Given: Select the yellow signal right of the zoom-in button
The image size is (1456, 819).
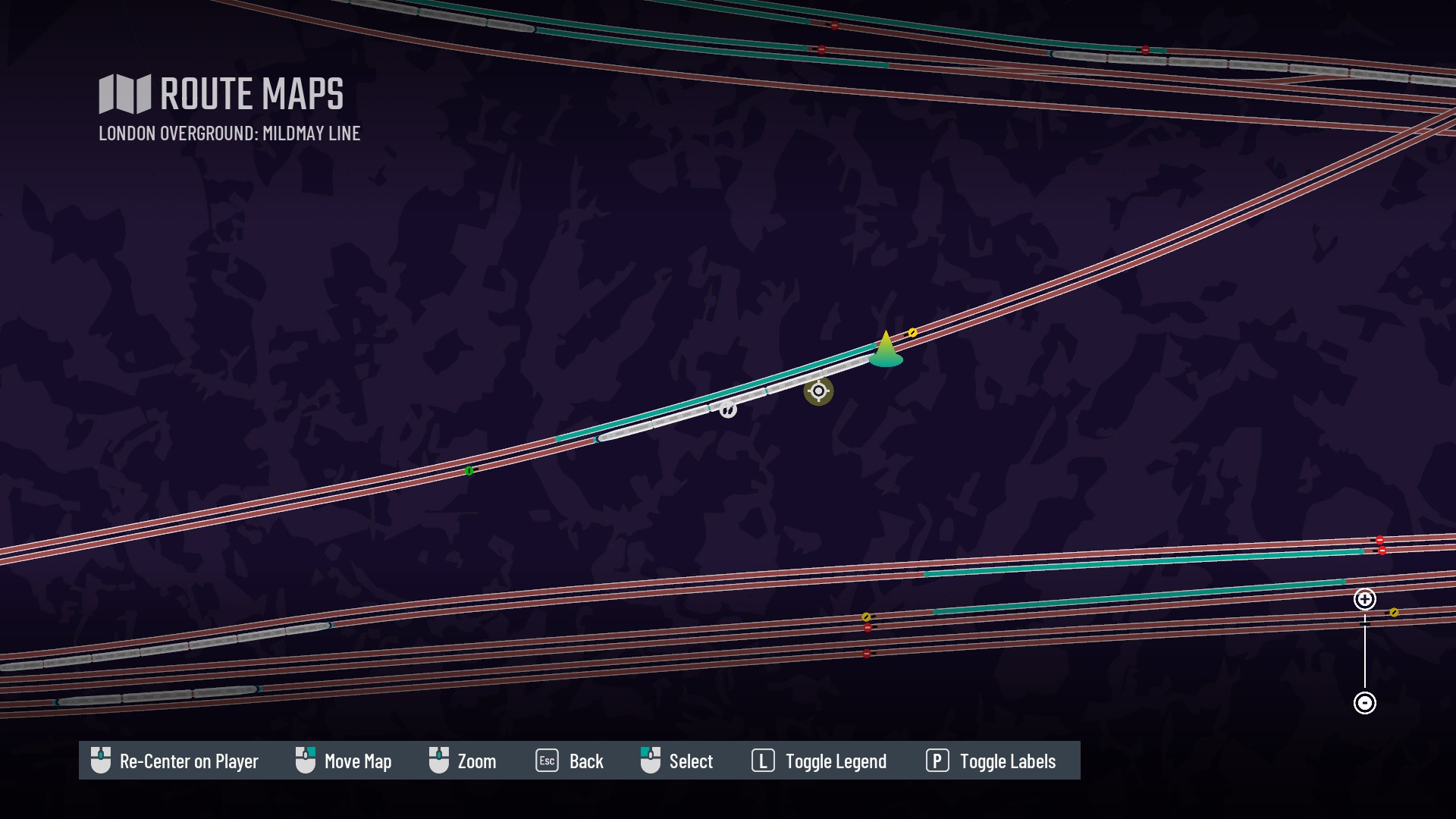Looking at the screenshot, I should [1394, 612].
